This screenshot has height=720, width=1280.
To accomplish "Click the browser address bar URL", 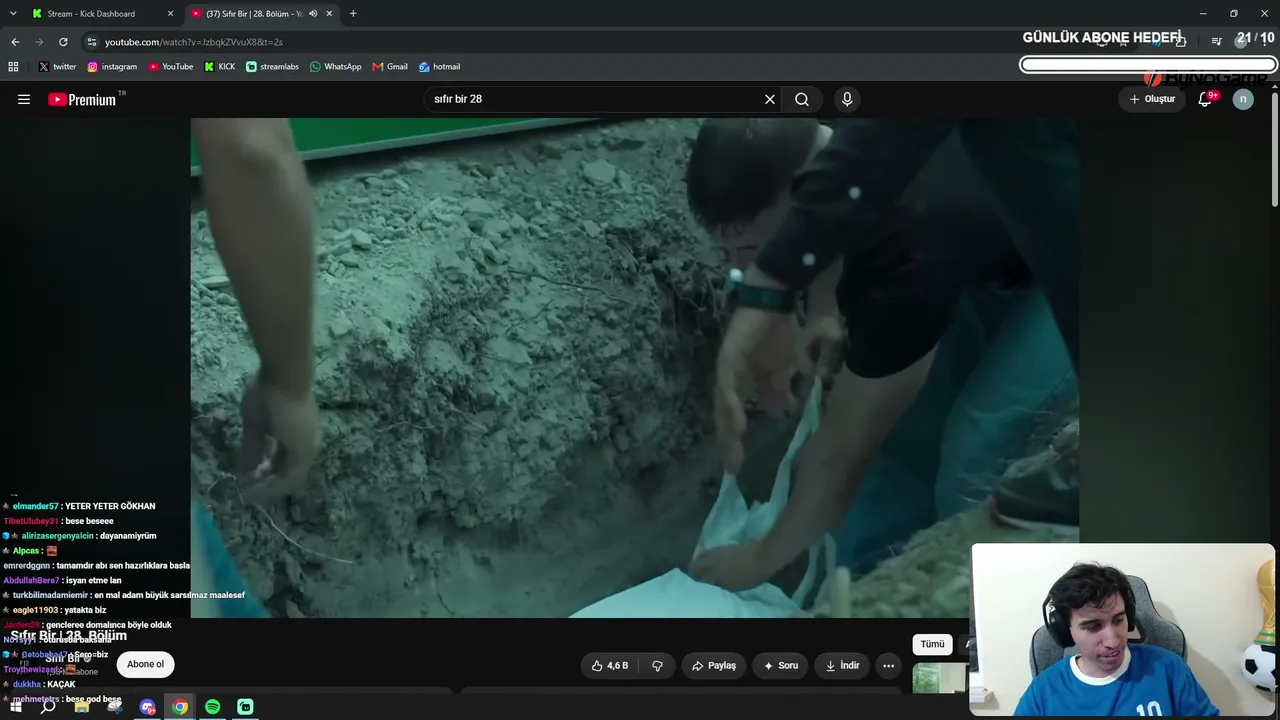I will (x=194, y=42).
